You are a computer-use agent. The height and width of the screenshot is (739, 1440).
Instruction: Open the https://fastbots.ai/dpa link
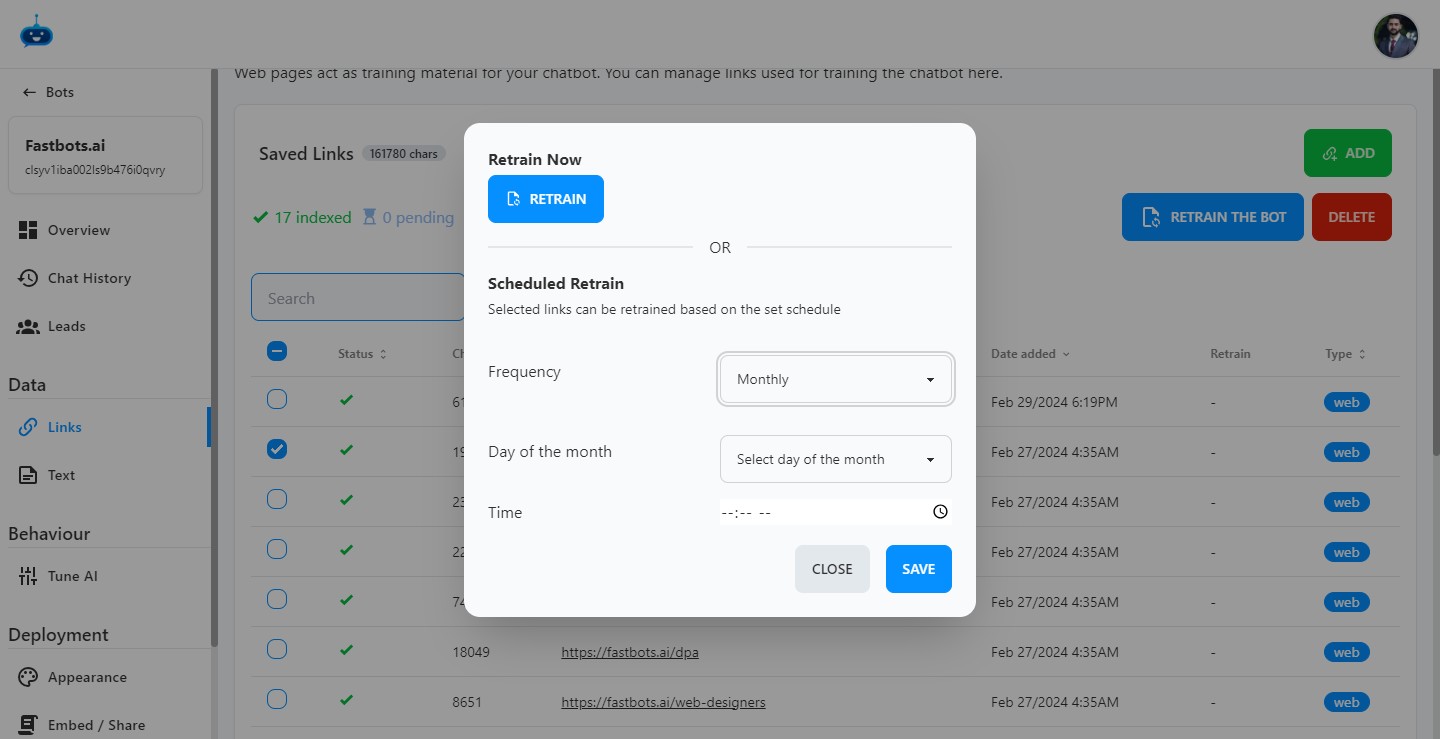[629, 651]
